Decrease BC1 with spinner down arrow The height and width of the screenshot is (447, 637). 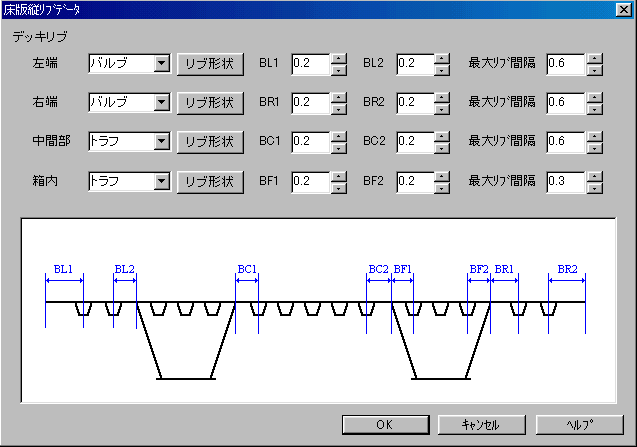338,148
